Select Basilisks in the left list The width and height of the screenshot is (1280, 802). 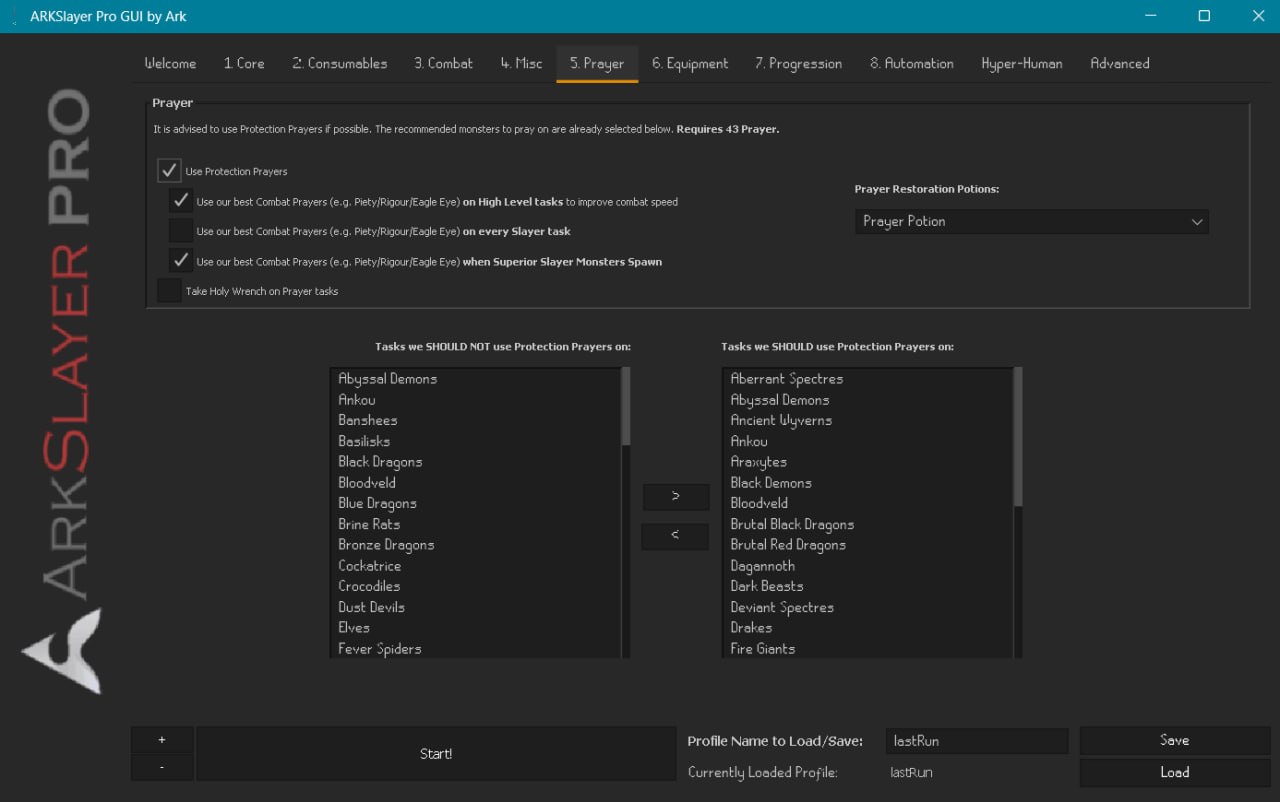pos(476,441)
